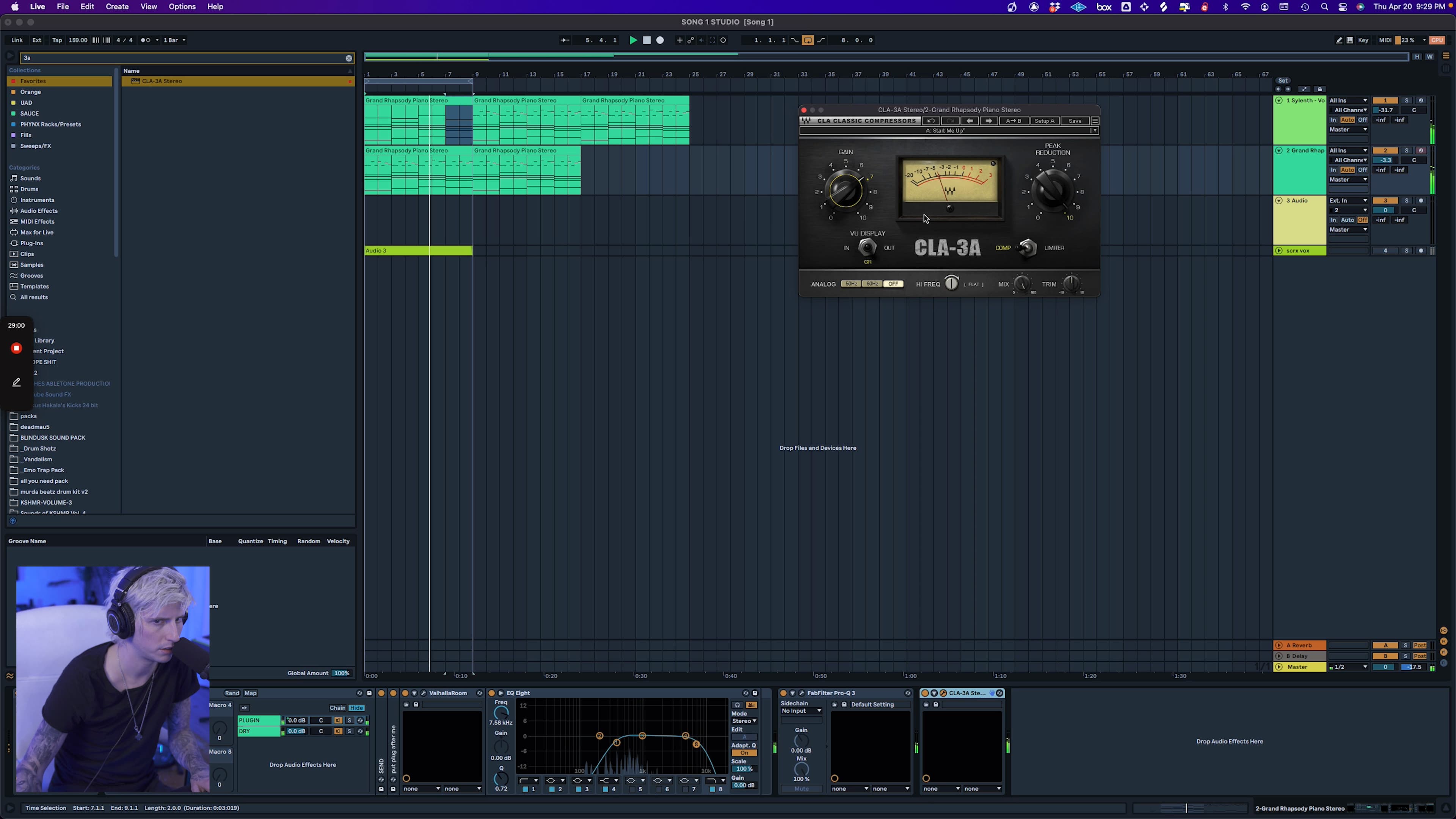Open the CLA-3A plugin hamburger menu
Image resolution: width=1456 pixels, height=819 pixels.
pos(1095,121)
